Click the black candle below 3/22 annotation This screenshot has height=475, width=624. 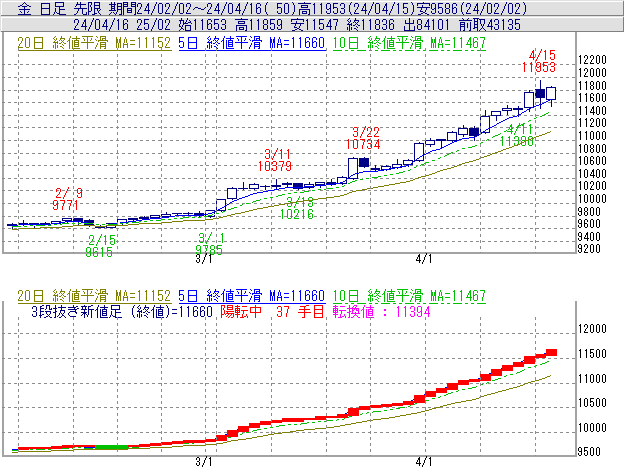(364, 162)
